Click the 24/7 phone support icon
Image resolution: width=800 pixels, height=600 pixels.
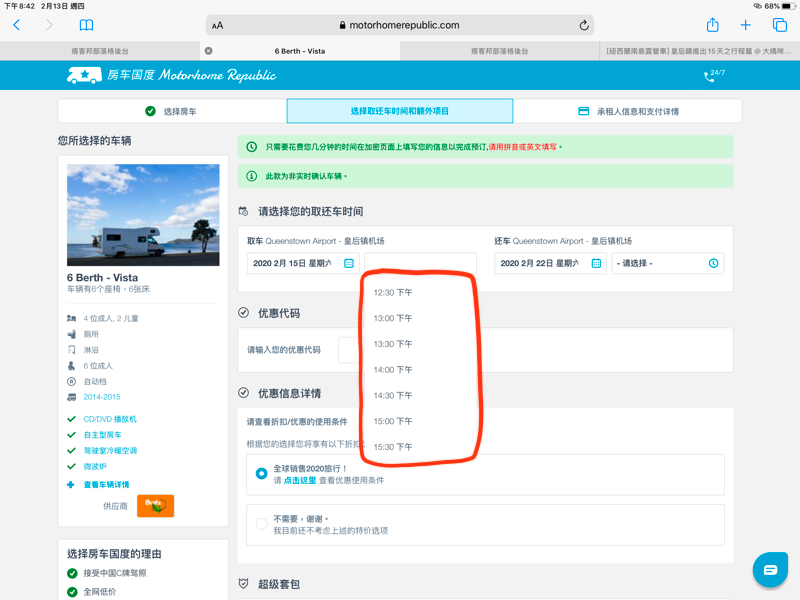(x=714, y=75)
